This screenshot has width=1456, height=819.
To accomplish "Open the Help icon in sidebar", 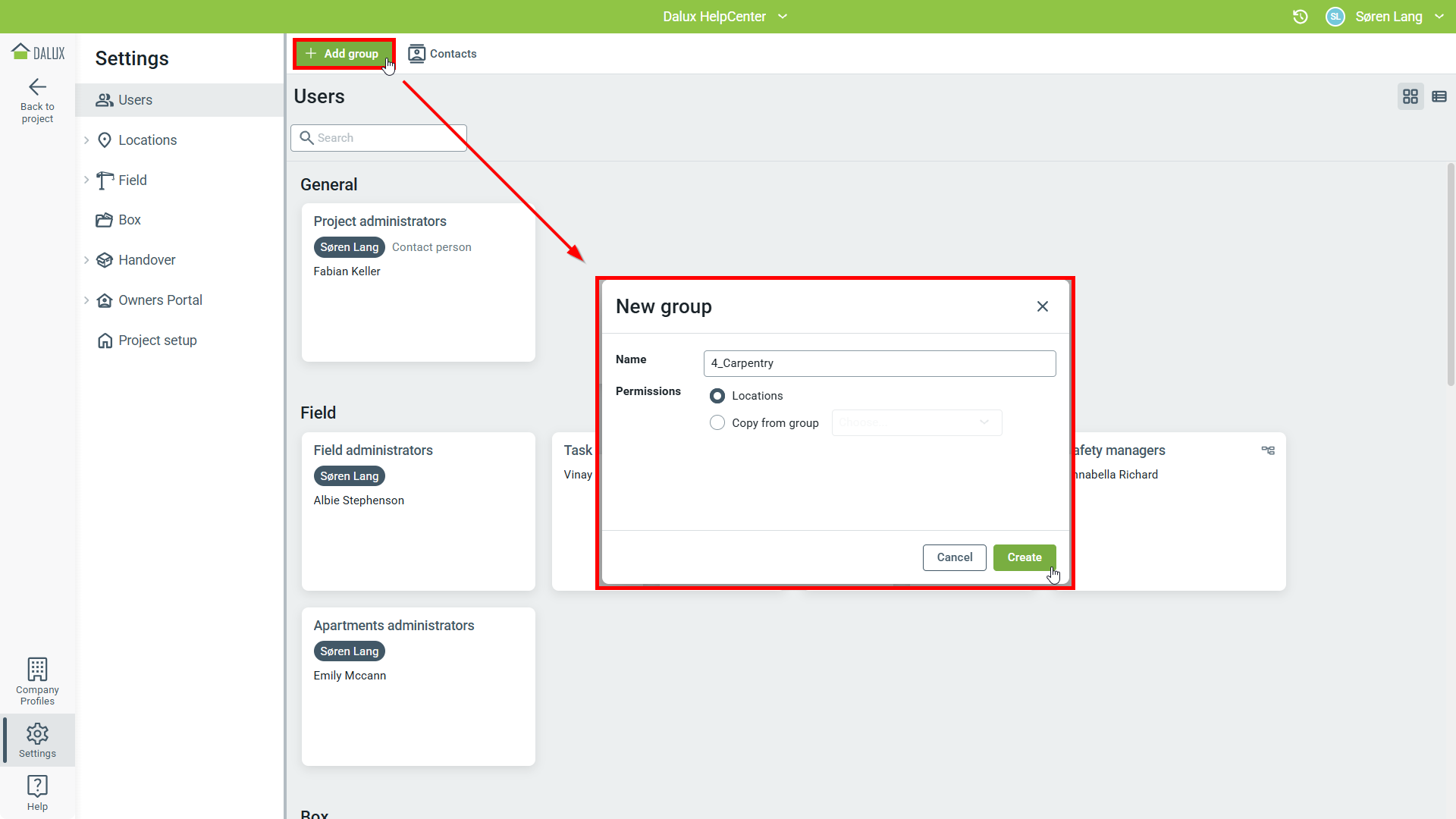I will click(x=37, y=786).
